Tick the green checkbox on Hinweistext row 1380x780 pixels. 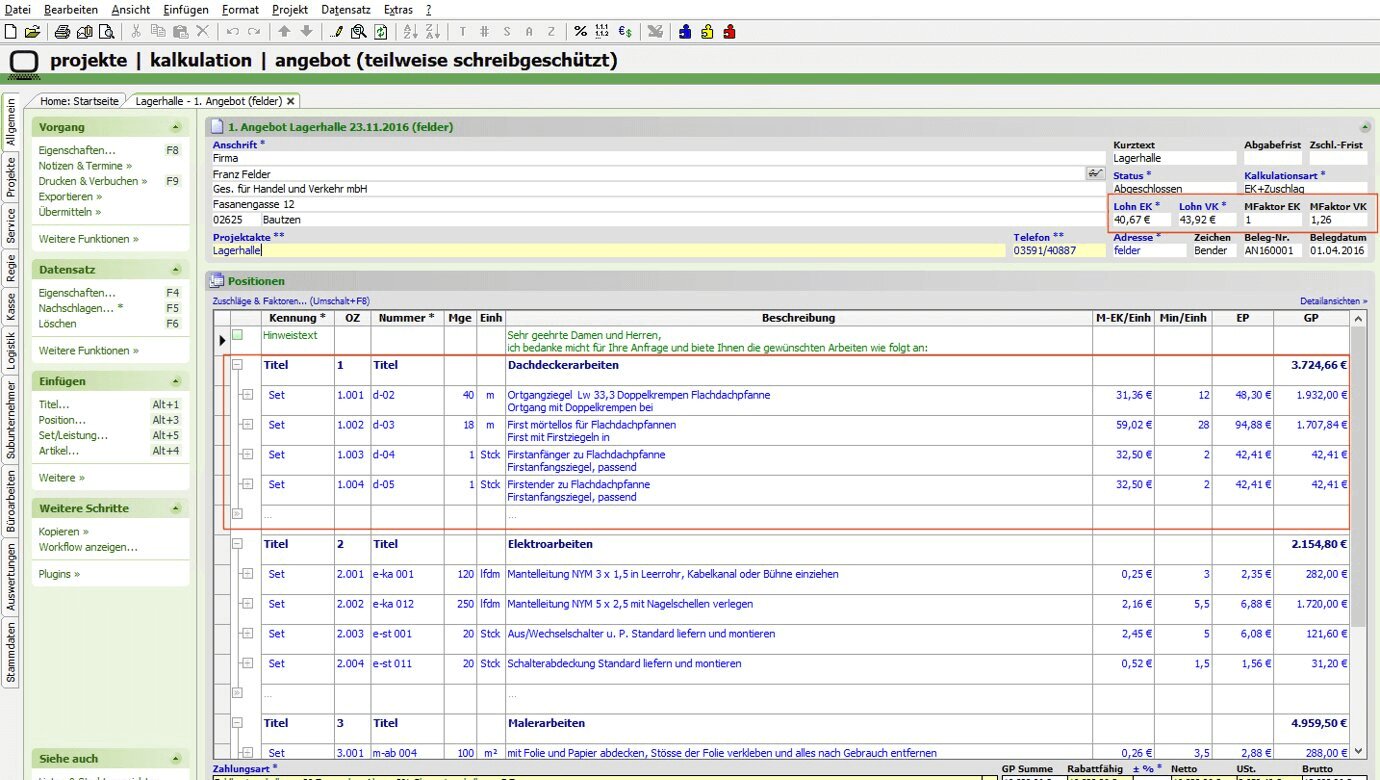[x=238, y=336]
